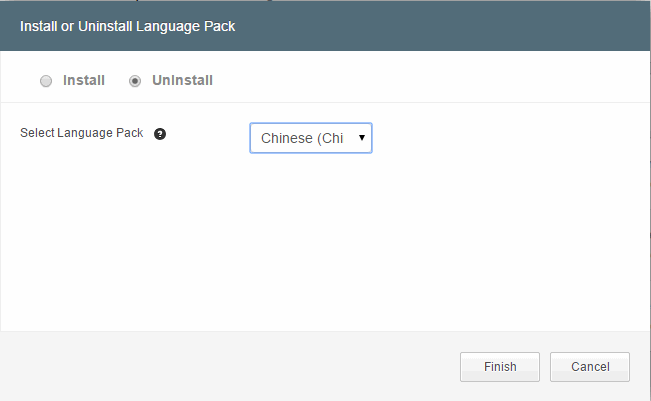Screen dimensions: 651x401
Task: Click the empty white dialog body area
Action: point(320,250)
